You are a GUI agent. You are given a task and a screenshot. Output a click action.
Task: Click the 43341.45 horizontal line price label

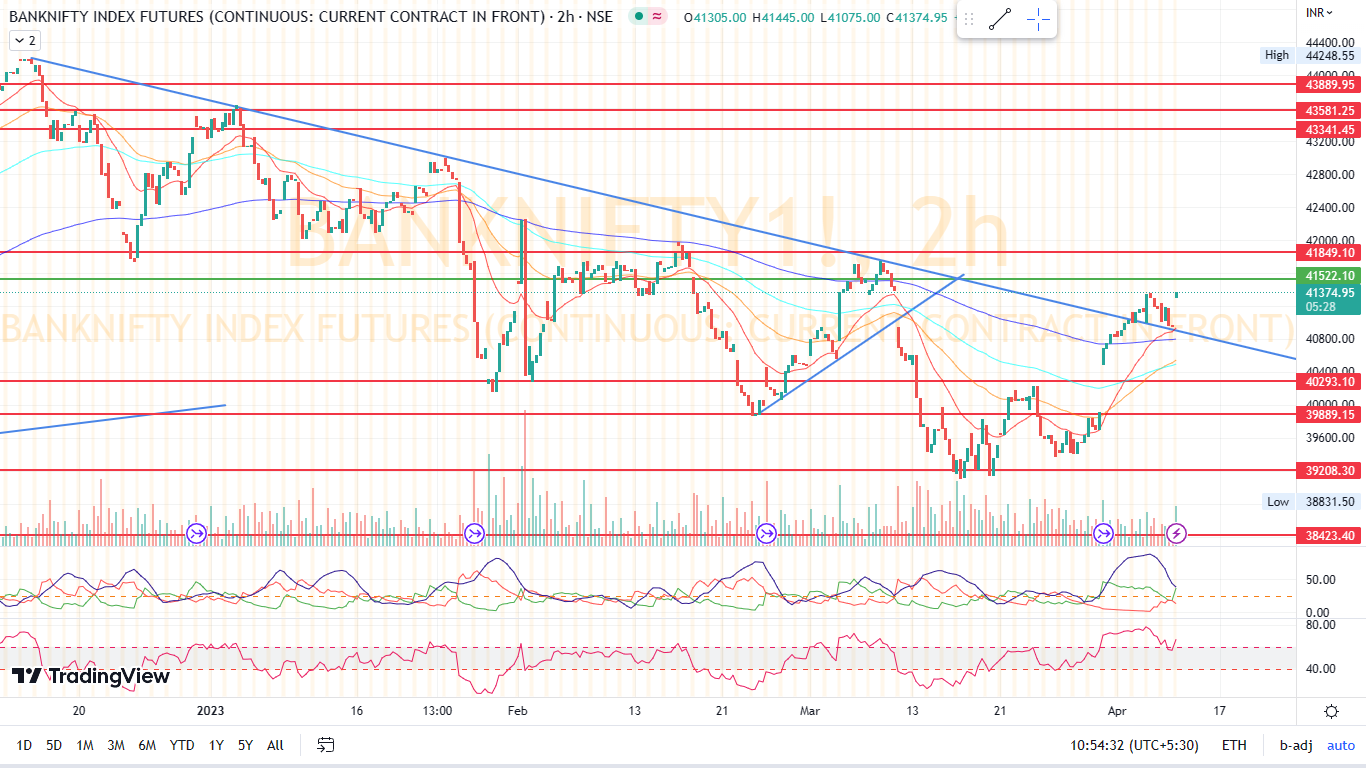point(1329,130)
